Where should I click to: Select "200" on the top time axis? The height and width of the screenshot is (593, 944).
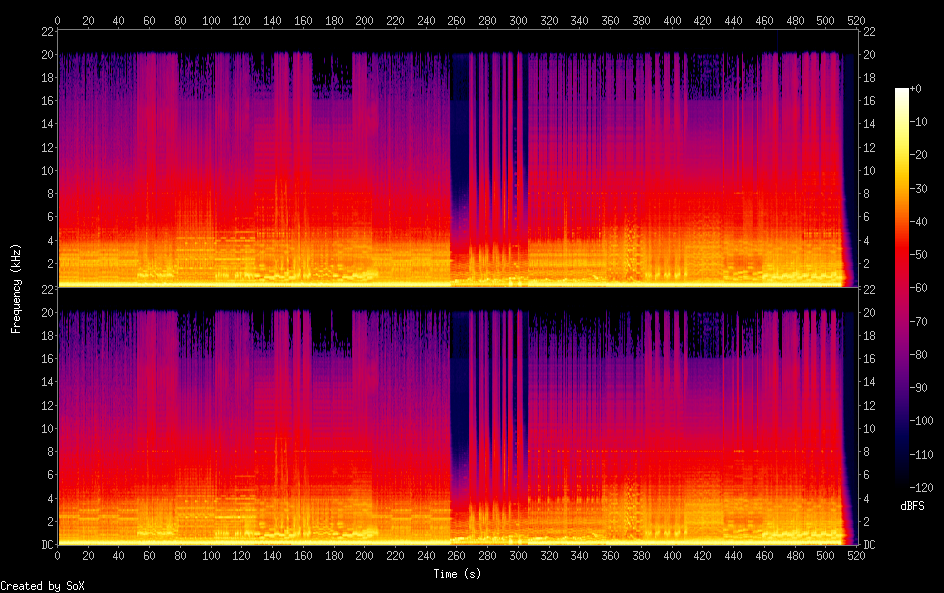(x=364, y=21)
